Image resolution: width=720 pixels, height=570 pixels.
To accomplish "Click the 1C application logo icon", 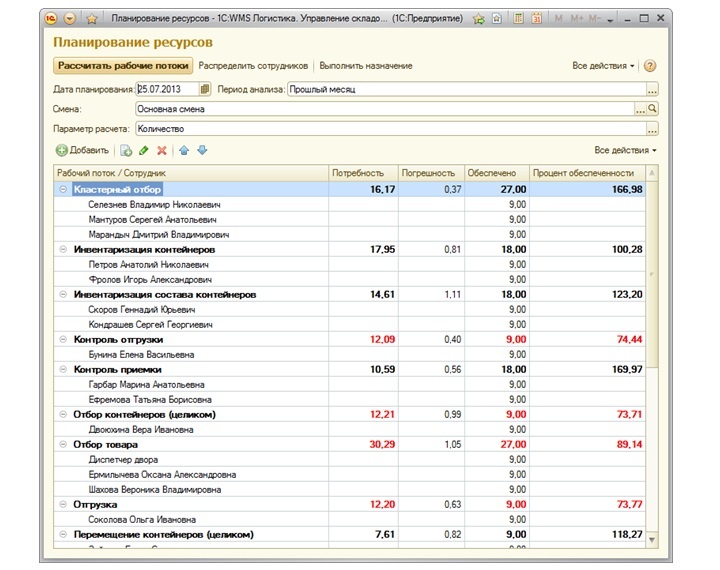I will (51, 18).
